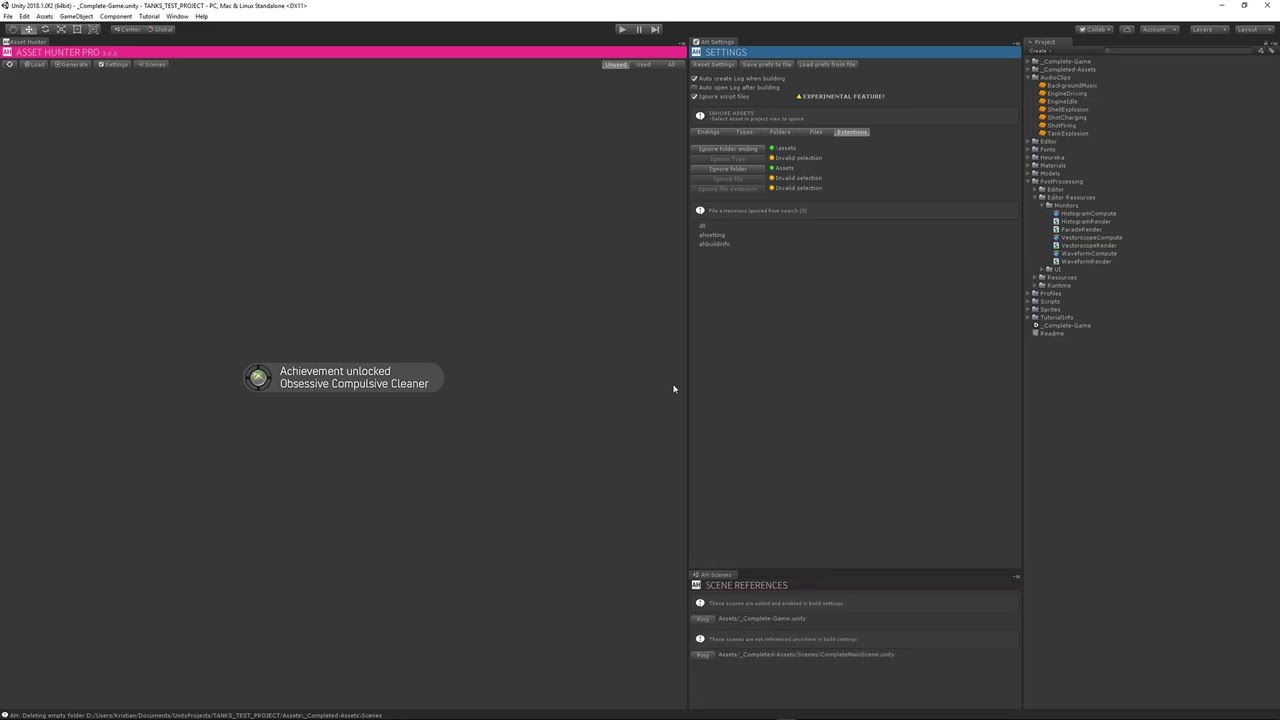Open the GameObject menu
Viewport: 1280px width, 720px height.
click(x=77, y=17)
